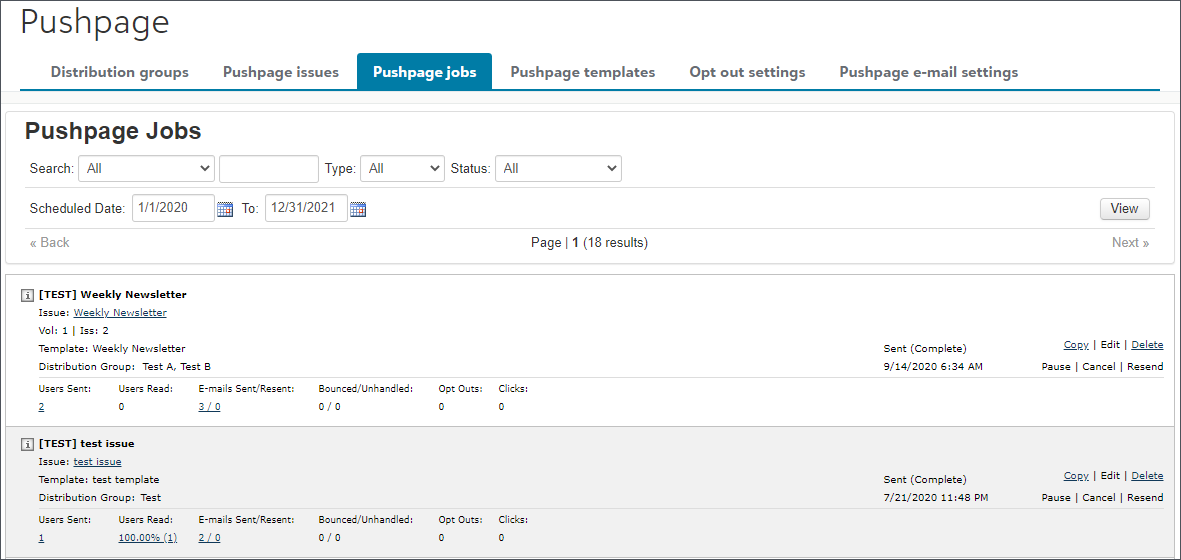Open the test issue link

[97, 461]
